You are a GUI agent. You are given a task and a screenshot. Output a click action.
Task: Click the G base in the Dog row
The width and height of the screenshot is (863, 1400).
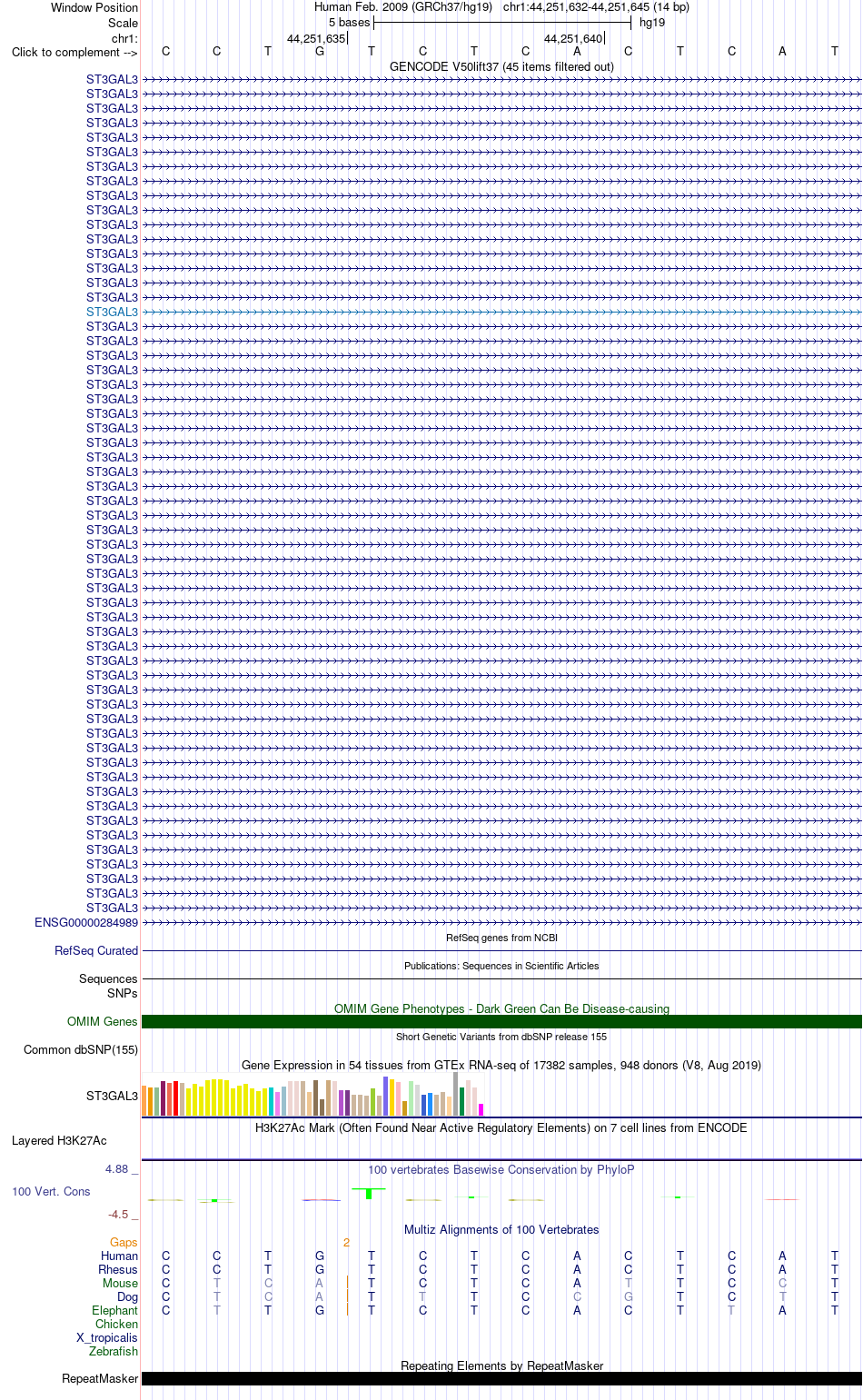click(x=628, y=1296)
